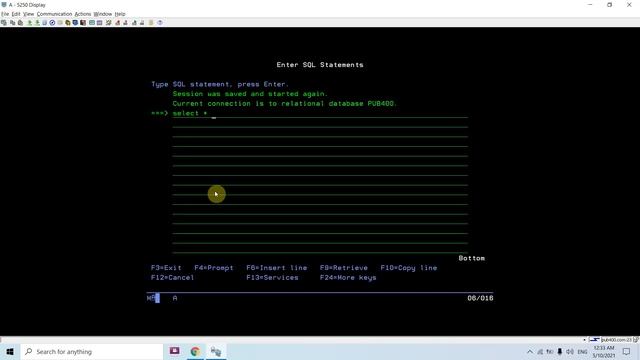
Task: Click the taskbar 'Search for anything' box
Action: pos(92,351)
